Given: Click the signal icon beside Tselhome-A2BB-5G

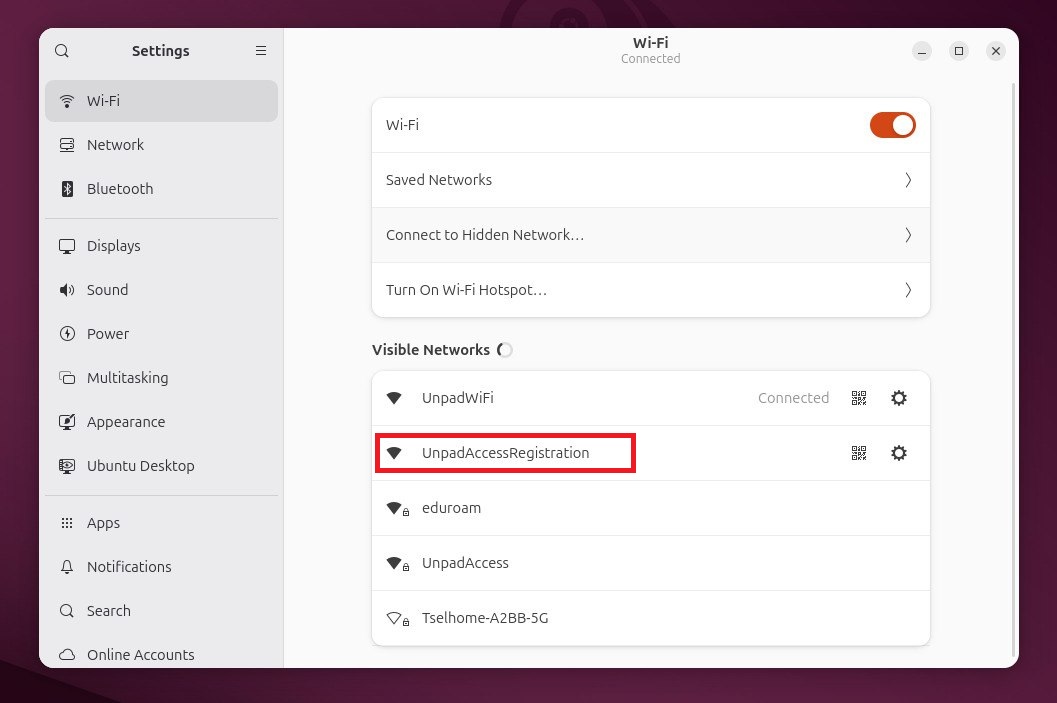Looking at the screenshot, I should (397, 619).
